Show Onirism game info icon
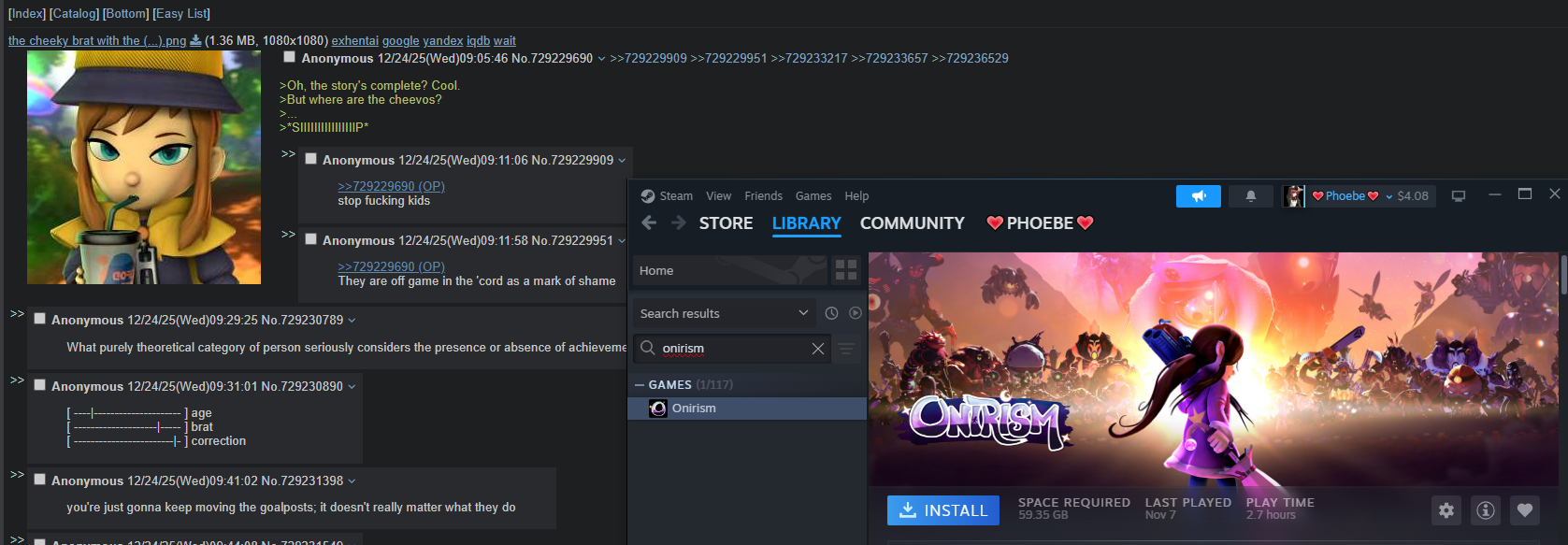 pos(1486,510)
